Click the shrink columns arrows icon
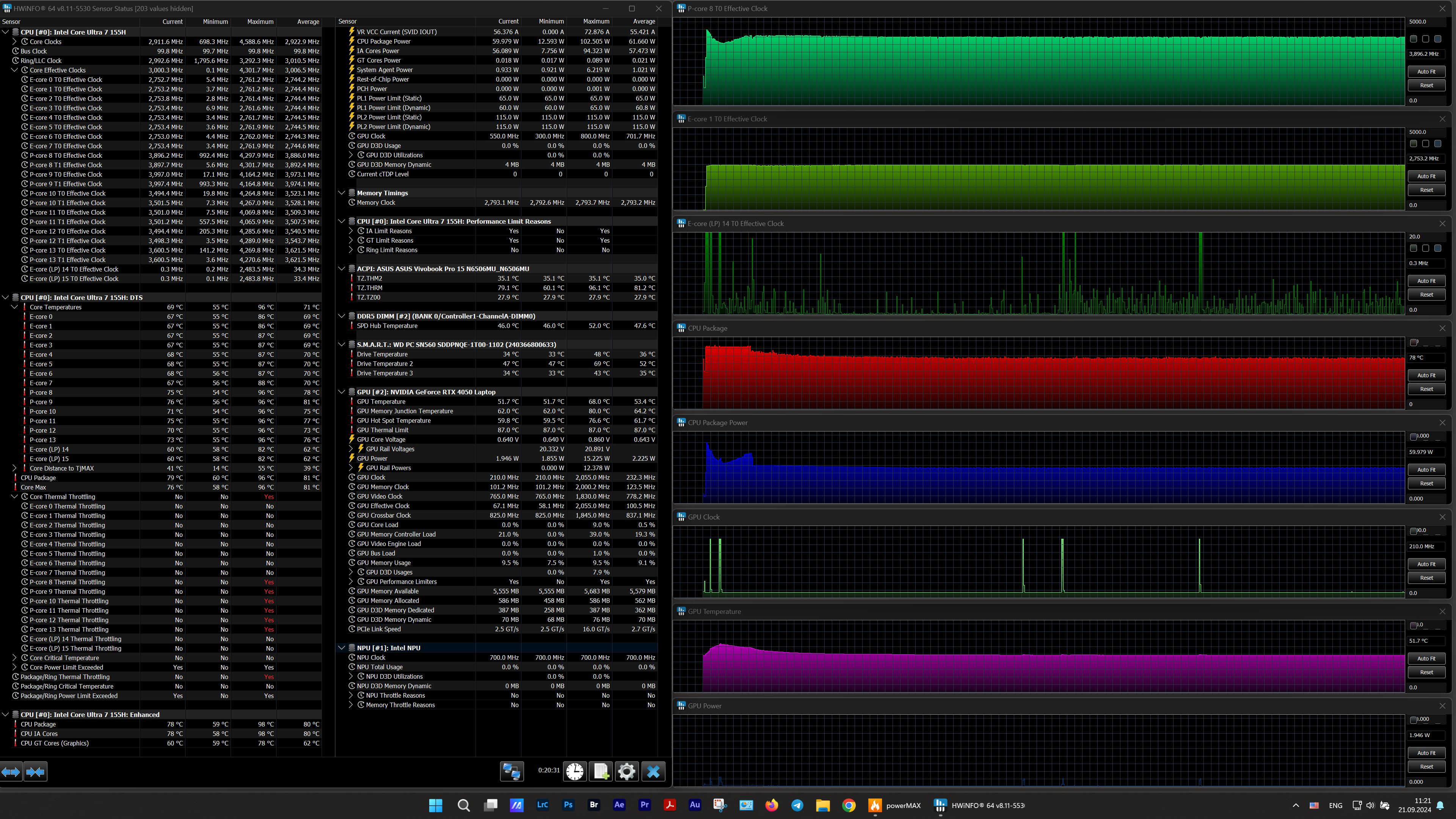 [35, 772]
